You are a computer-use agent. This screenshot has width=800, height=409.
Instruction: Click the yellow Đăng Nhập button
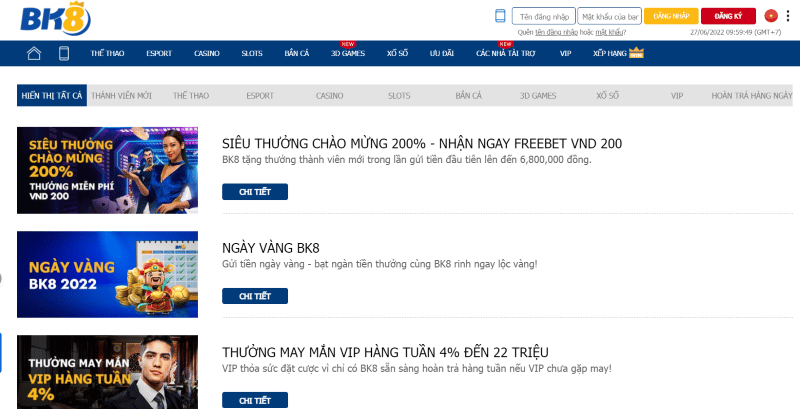click(x=671, y=16)
